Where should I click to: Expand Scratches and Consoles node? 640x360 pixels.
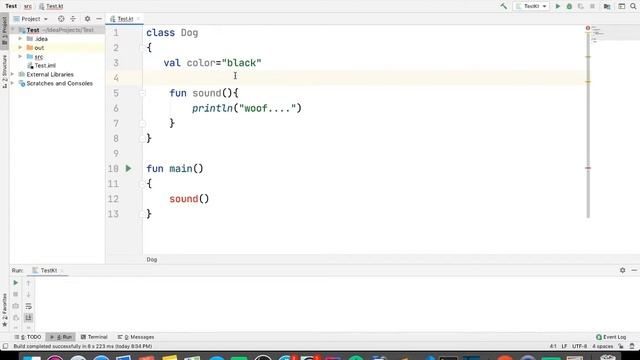coord(13,83)
